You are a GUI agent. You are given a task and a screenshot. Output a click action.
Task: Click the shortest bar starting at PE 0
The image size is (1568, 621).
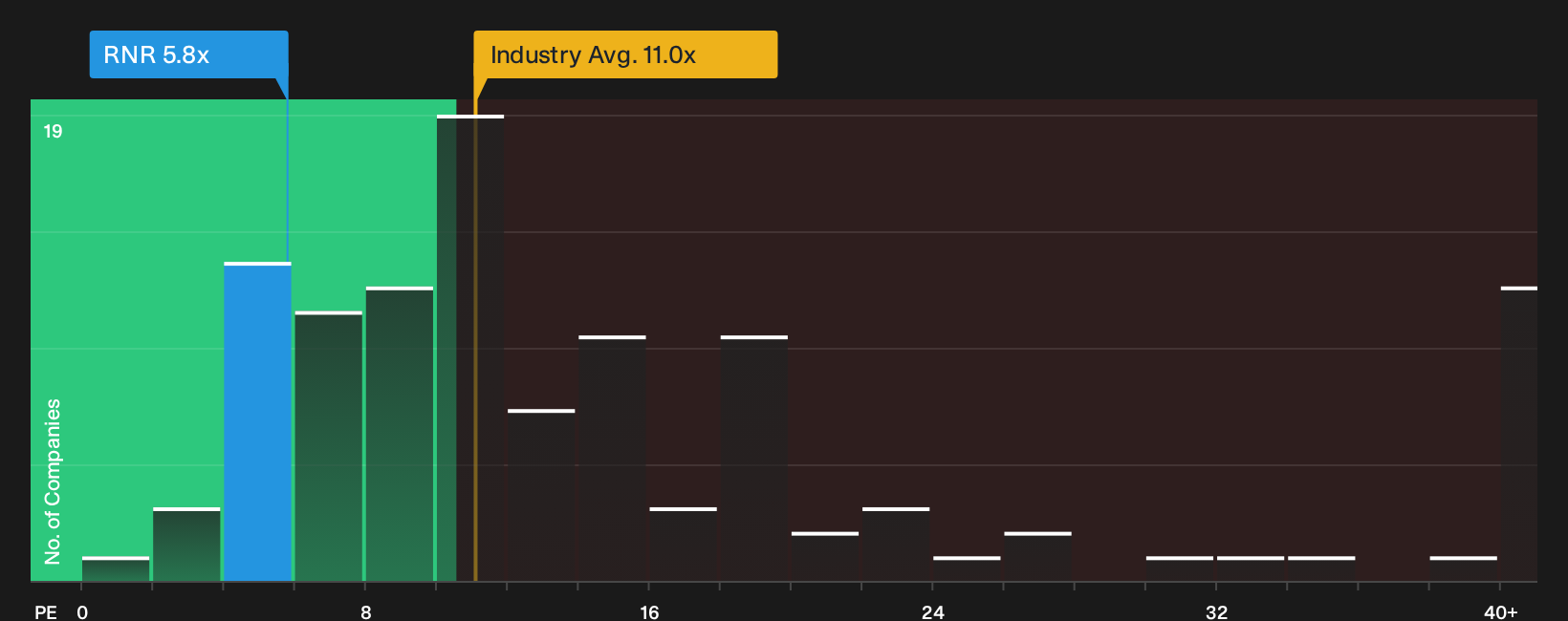116,568
